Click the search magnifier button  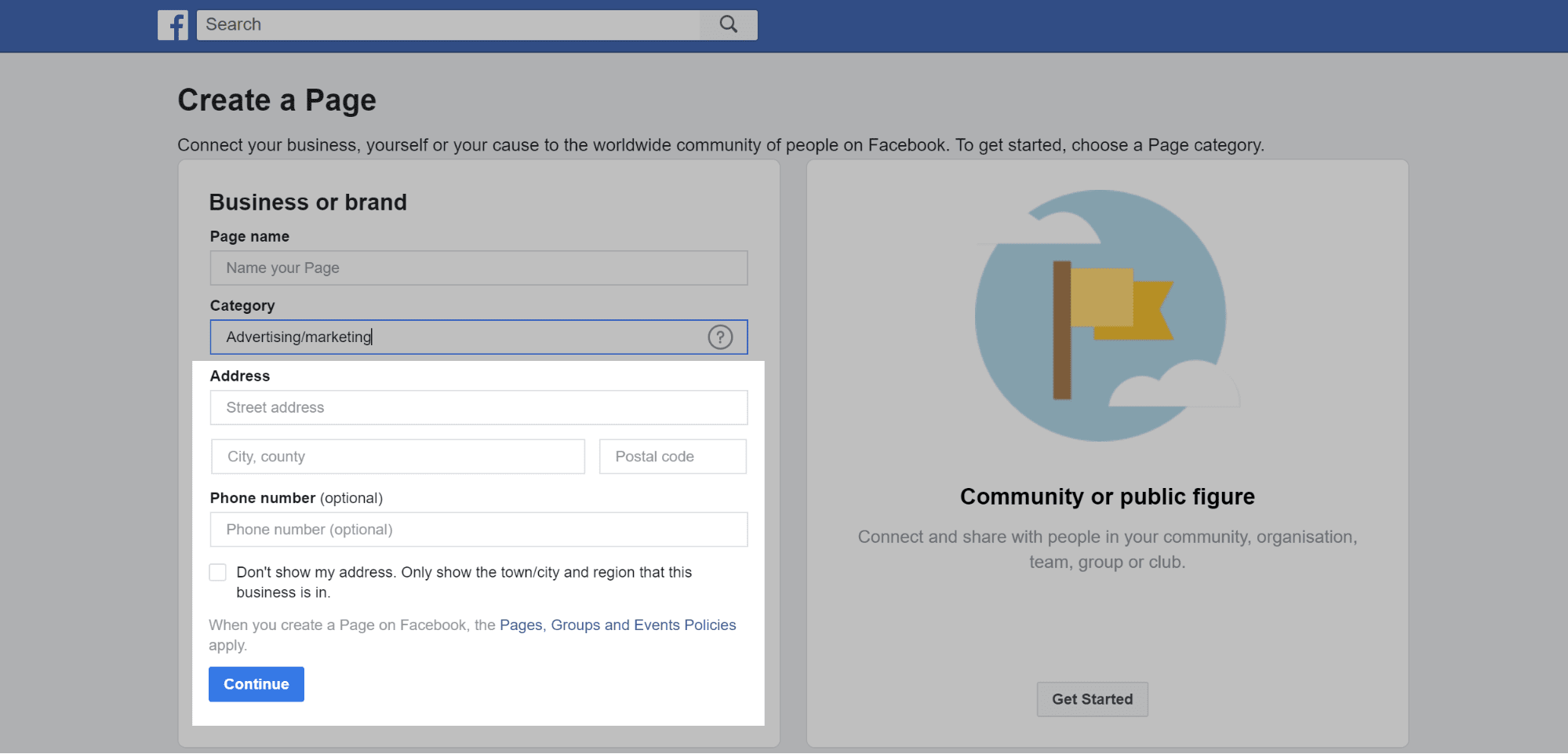(728, 25)
